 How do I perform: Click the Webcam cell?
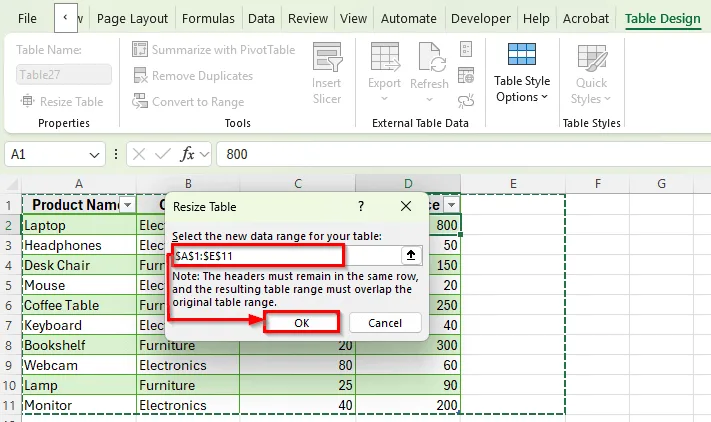[79, 365]
